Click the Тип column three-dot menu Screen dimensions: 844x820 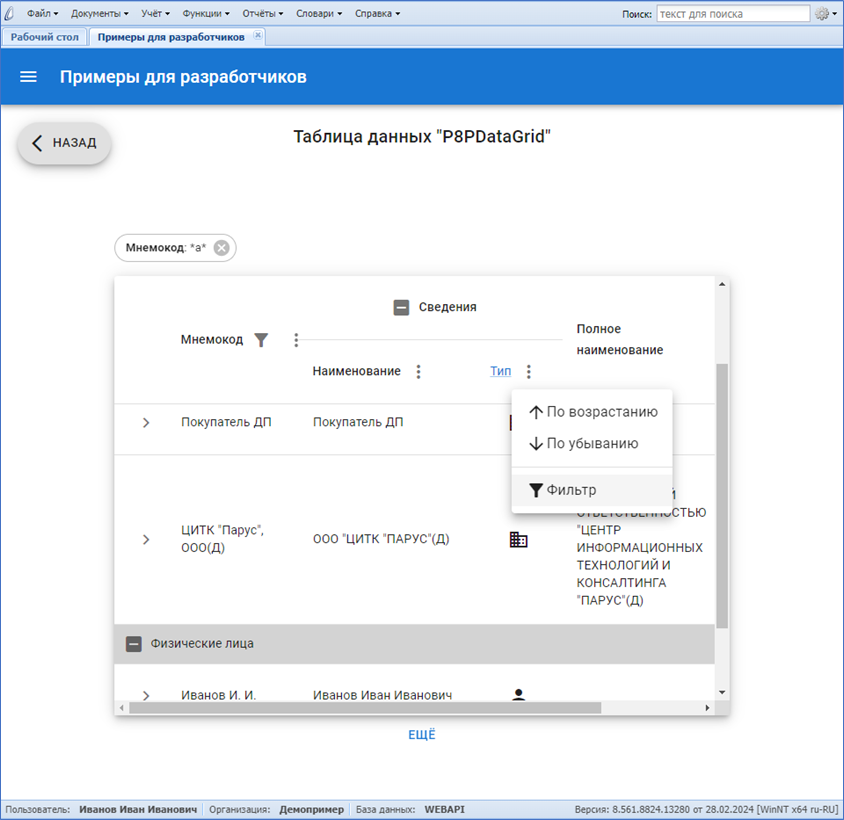point(528,372)
